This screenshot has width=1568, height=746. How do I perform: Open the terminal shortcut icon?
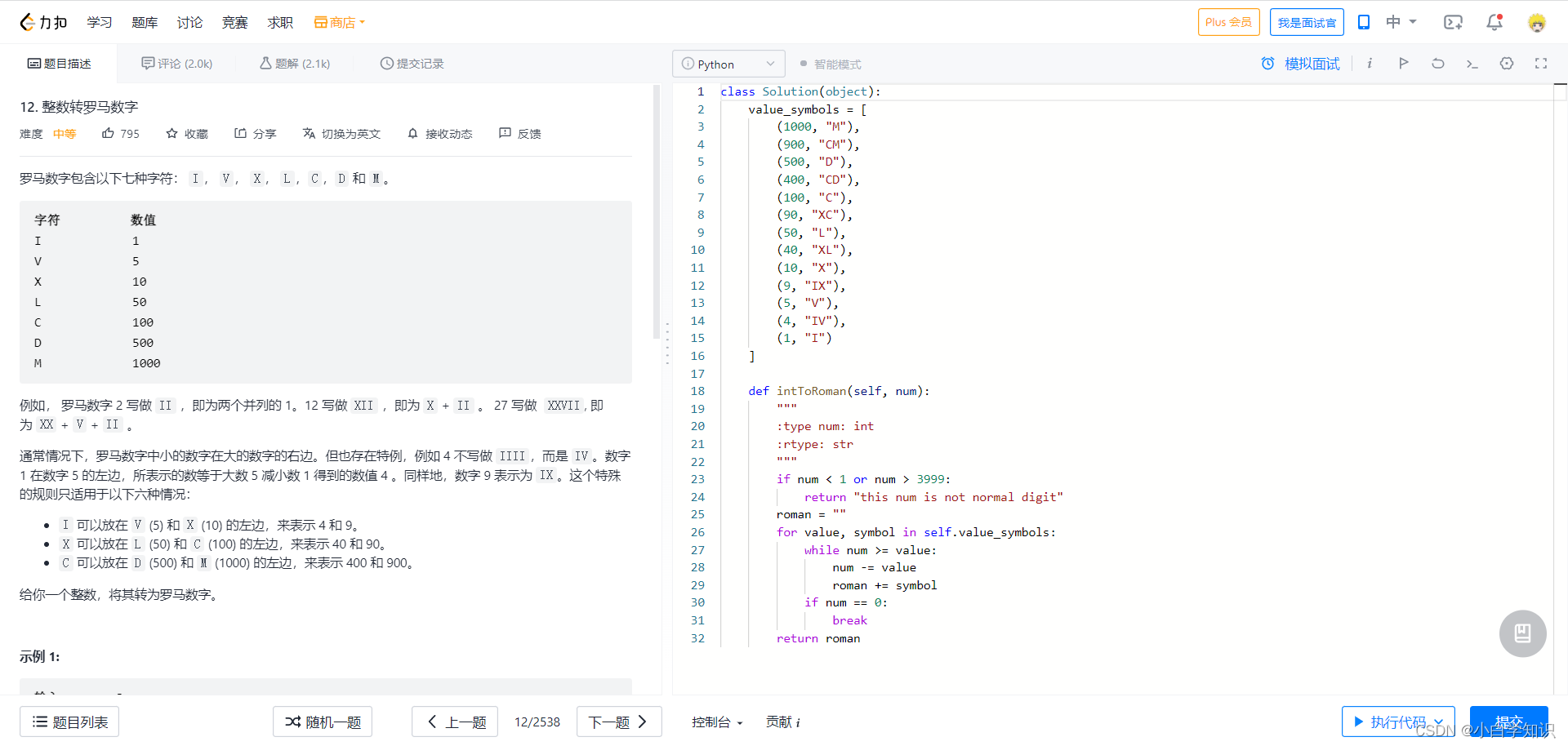(x=1472, y=63)
